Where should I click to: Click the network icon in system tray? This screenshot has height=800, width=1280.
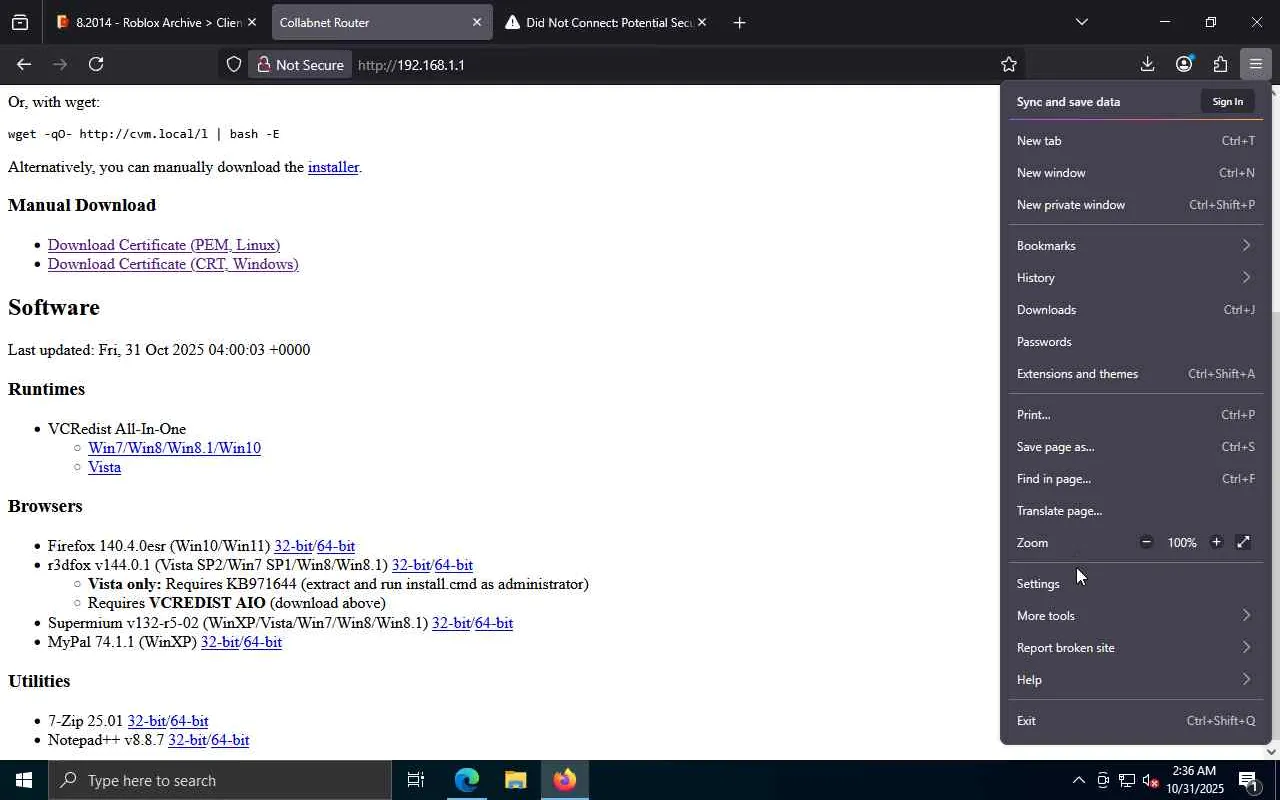1126,780
